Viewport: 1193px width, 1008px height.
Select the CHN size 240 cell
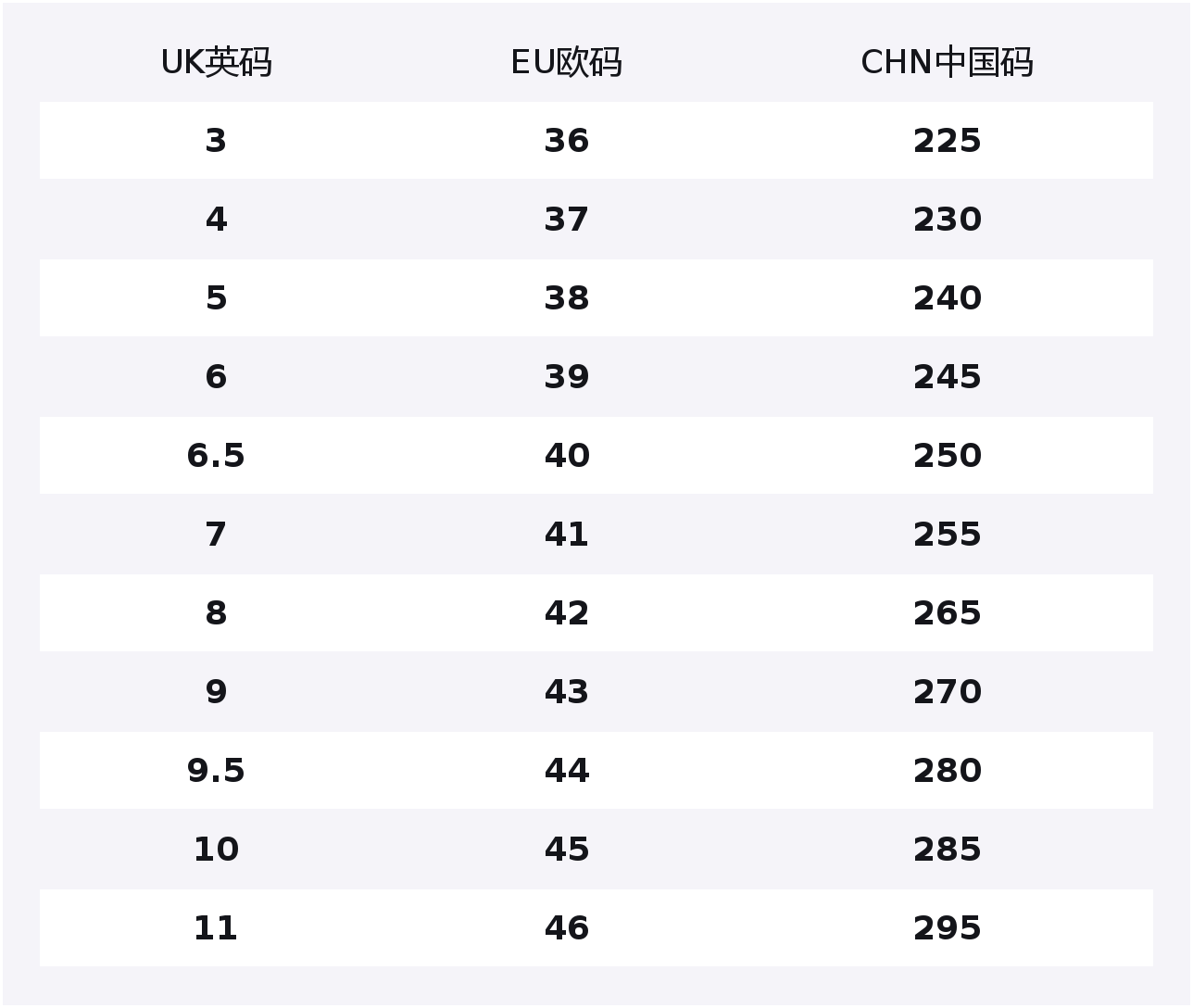(x=947, y=298)
